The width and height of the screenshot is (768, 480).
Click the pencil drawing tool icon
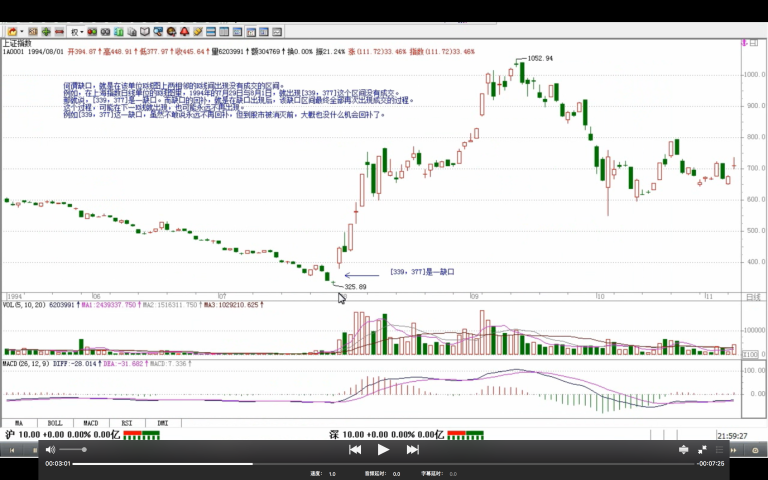pos(197,32)
